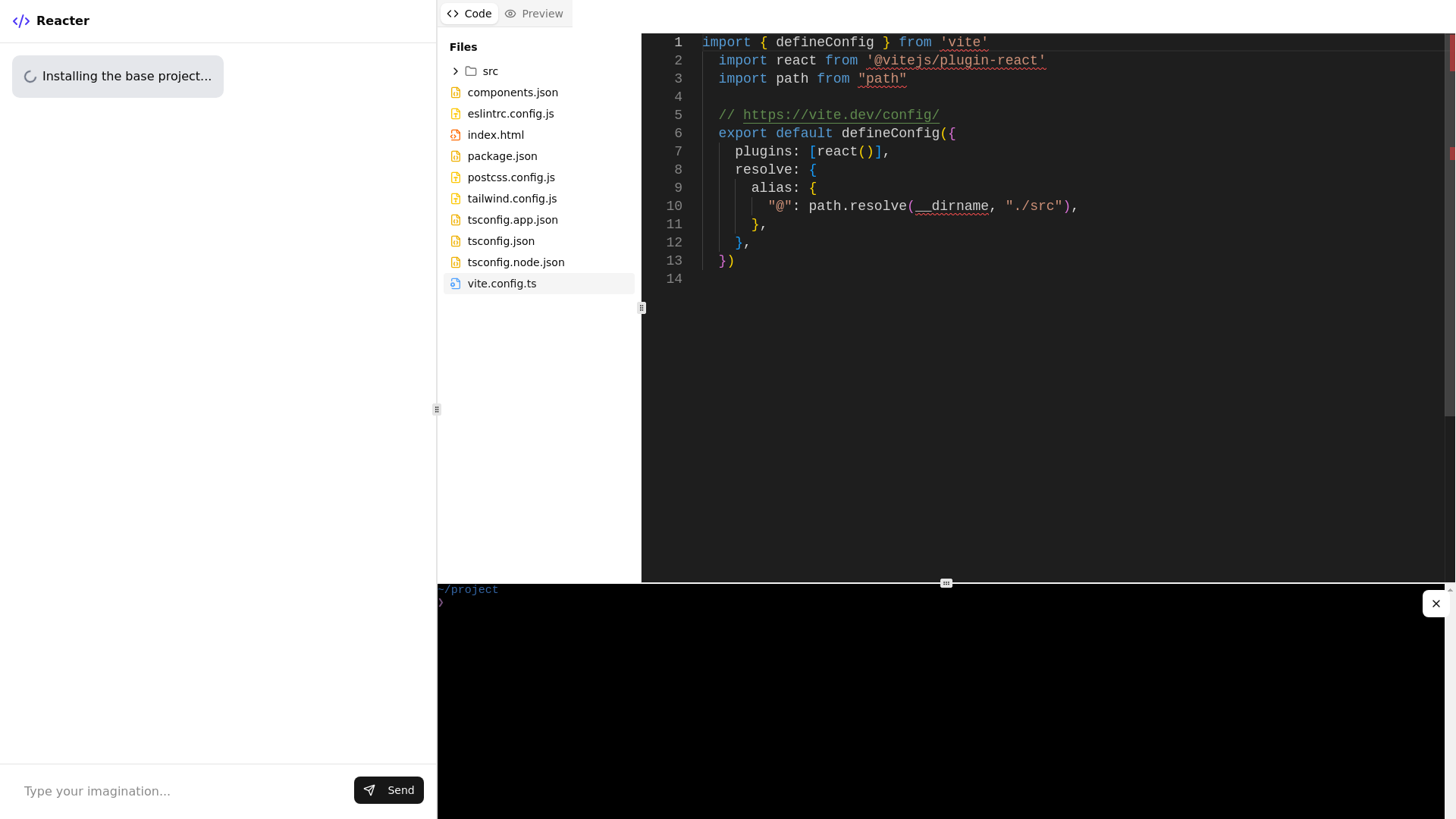Image resolution: width=1456 pixels, height=819 pixels.
Task: Expand the src folder chevron
Action: [455, 71]
